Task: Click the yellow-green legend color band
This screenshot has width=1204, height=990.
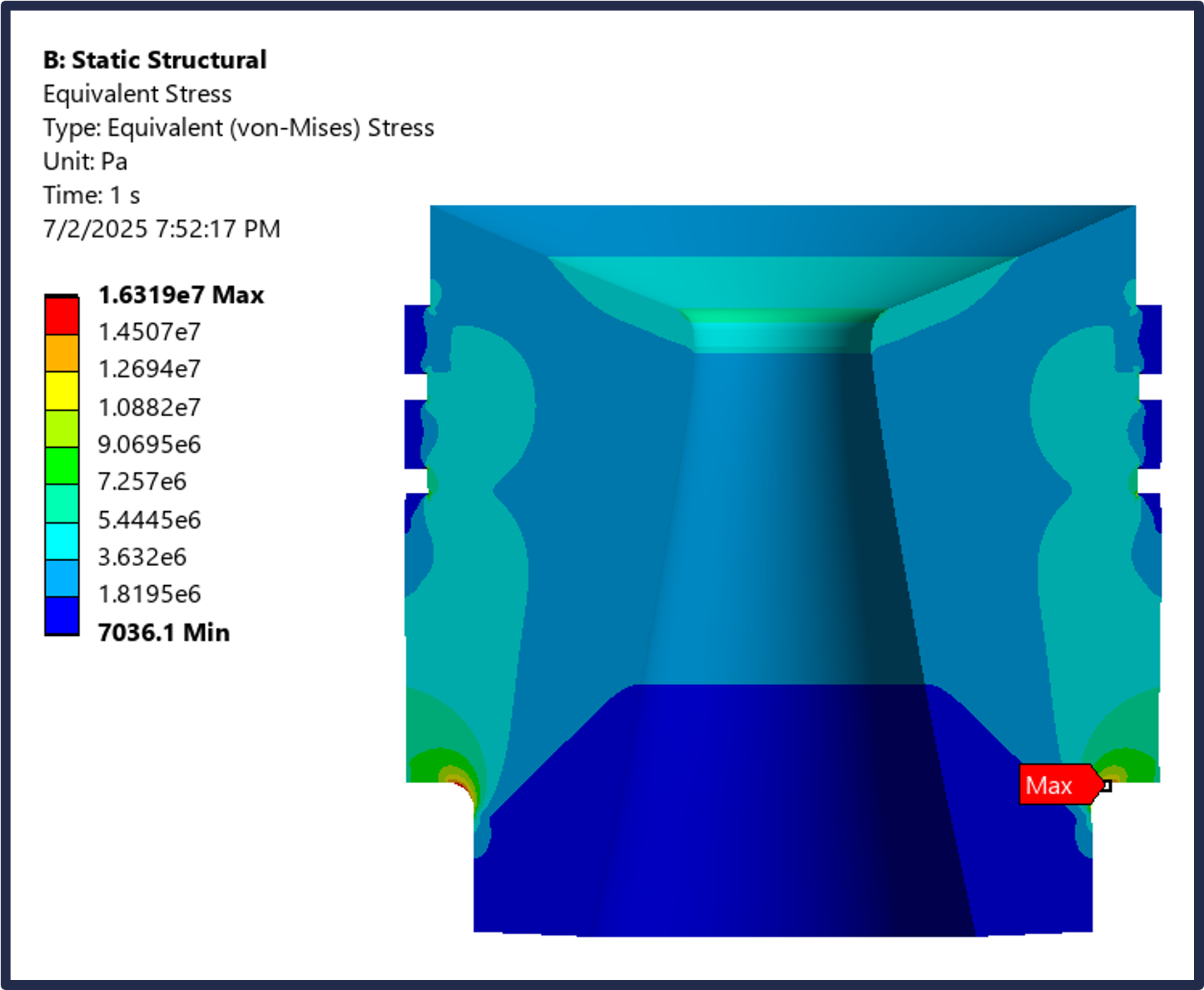Action: [x=62, y=428]
